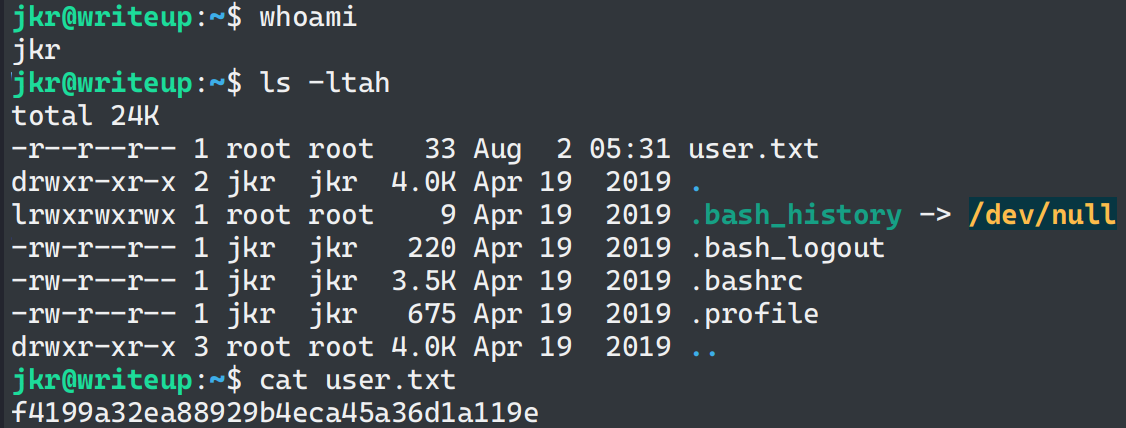Image resolution: width=1126 pixels, height=428 pixels.
Task: Click the 675 size of .profile
Action: [x=434, y=314]
